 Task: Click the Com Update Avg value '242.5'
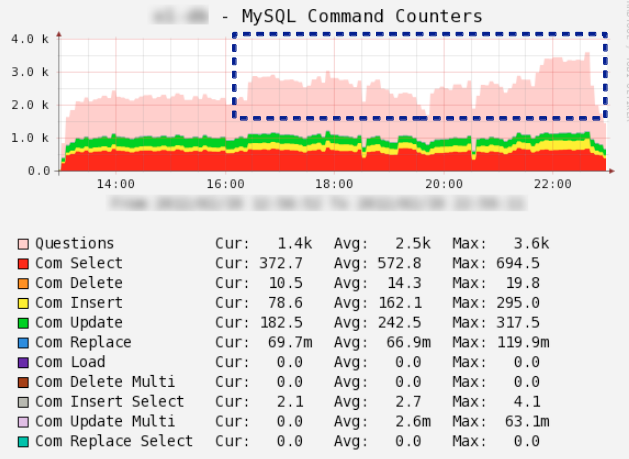(399, 323)
